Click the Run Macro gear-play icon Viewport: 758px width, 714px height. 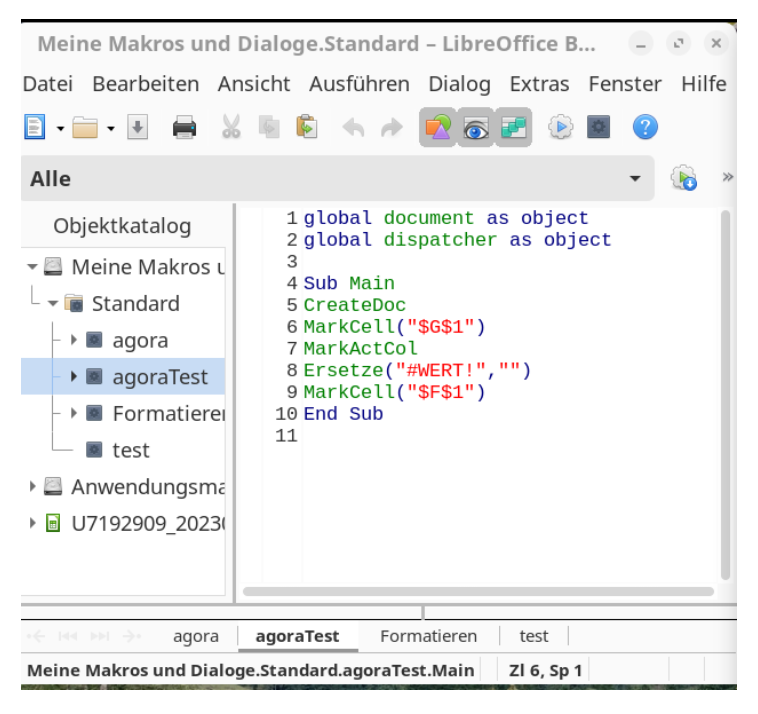[x=560, y=127]
